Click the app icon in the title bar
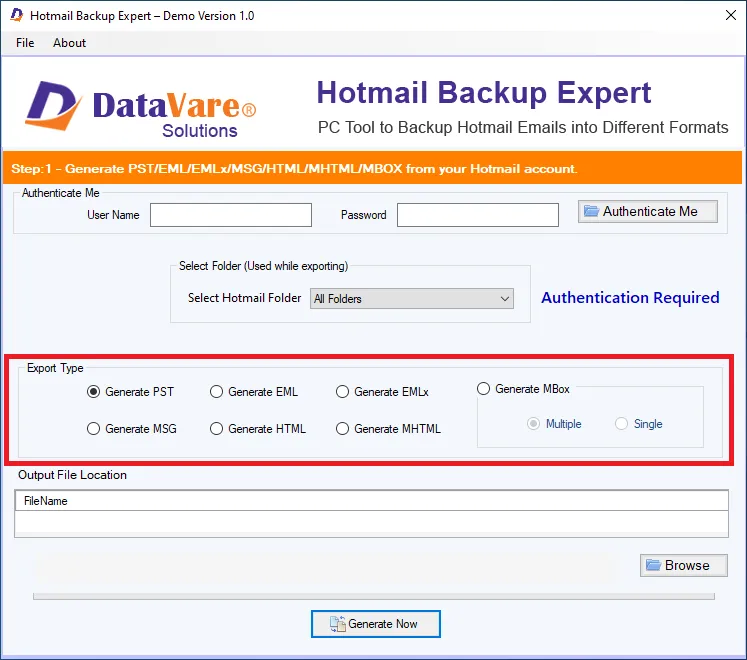Image resolution: width=747 pixels, height=660 pixels. 17,15
